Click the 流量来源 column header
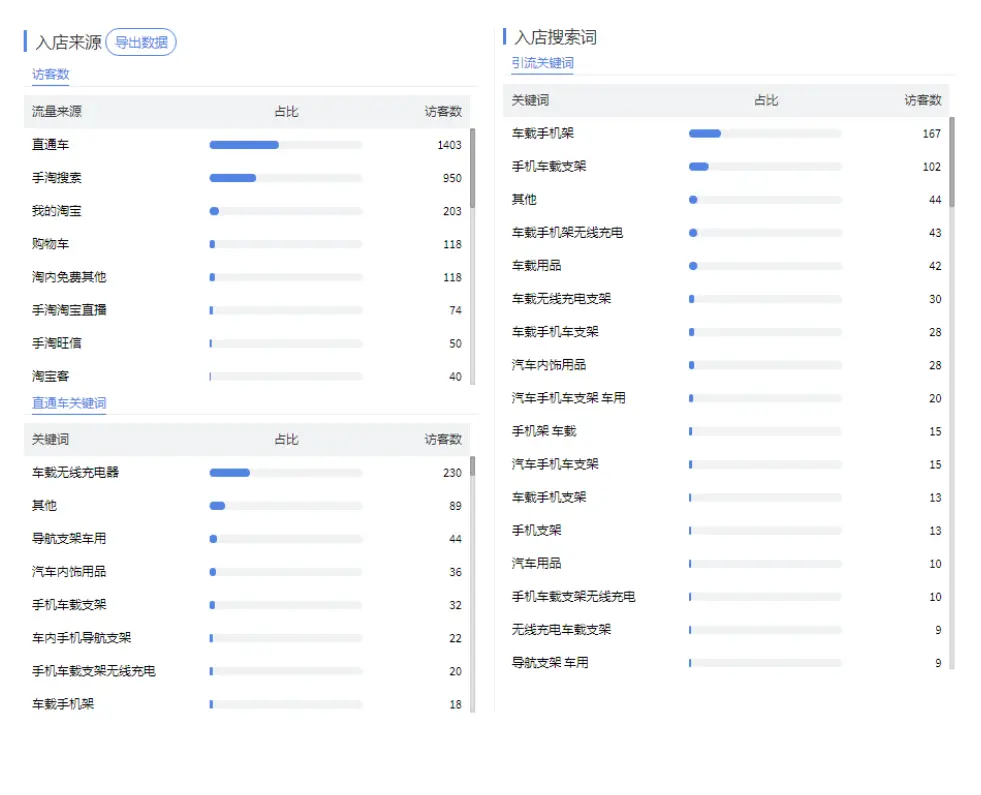The height and width of the screenshot is (795, 981). [57, 112]
